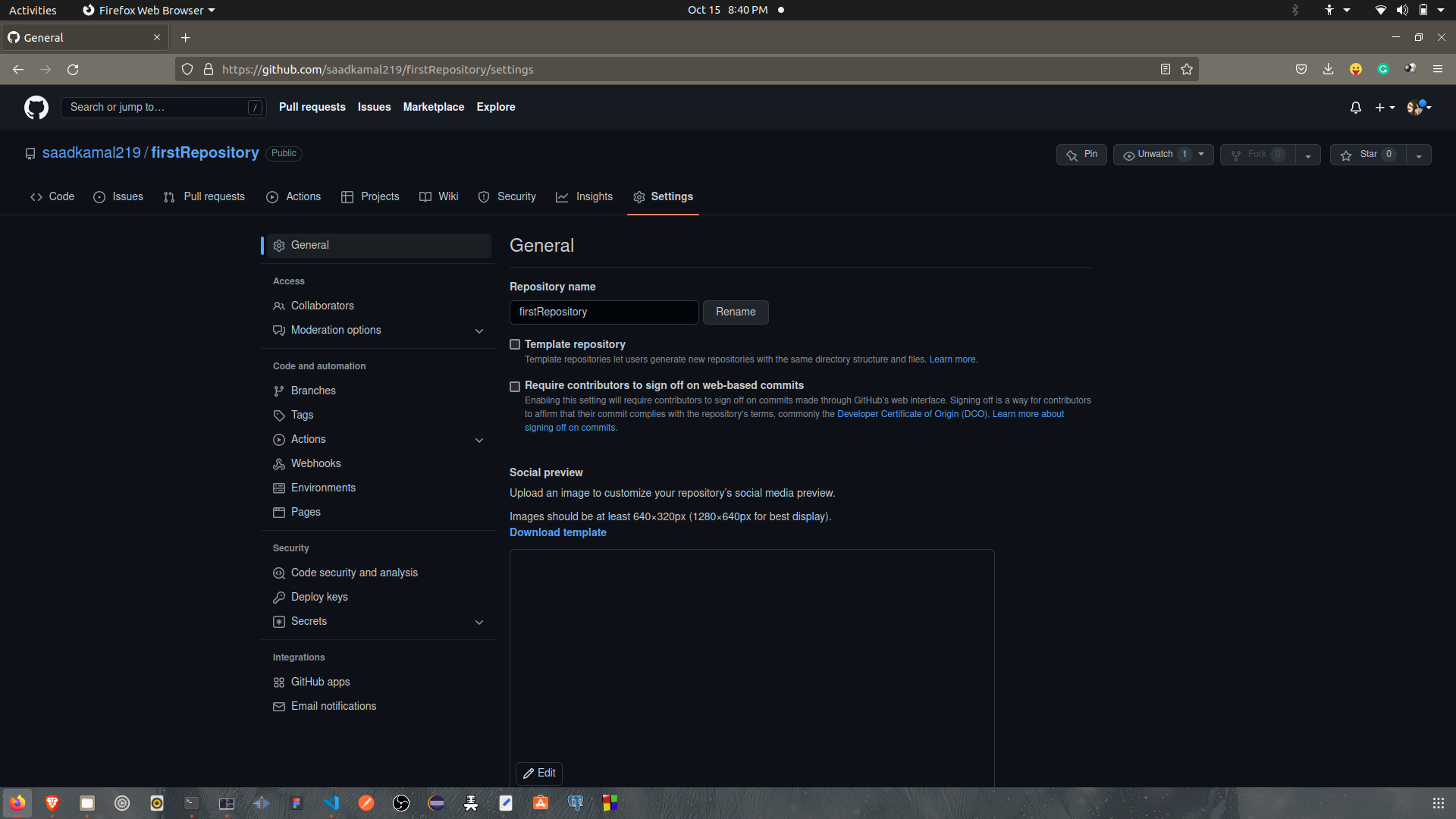Open the Unwatch dropdown
The height and width of the screenshot is (819, 1456).
tap(1163, 155)
